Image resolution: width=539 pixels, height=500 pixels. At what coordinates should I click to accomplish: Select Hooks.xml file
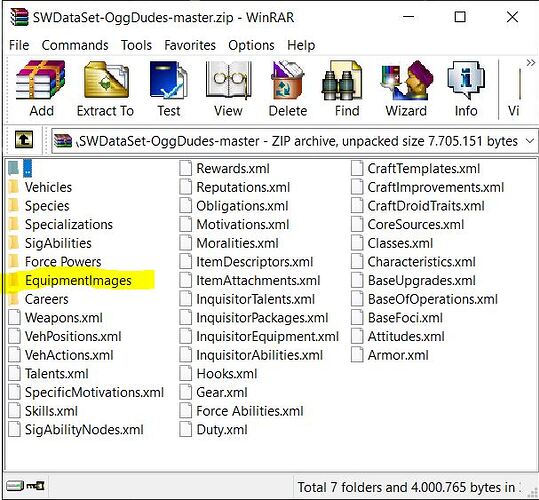click(219, 374)
